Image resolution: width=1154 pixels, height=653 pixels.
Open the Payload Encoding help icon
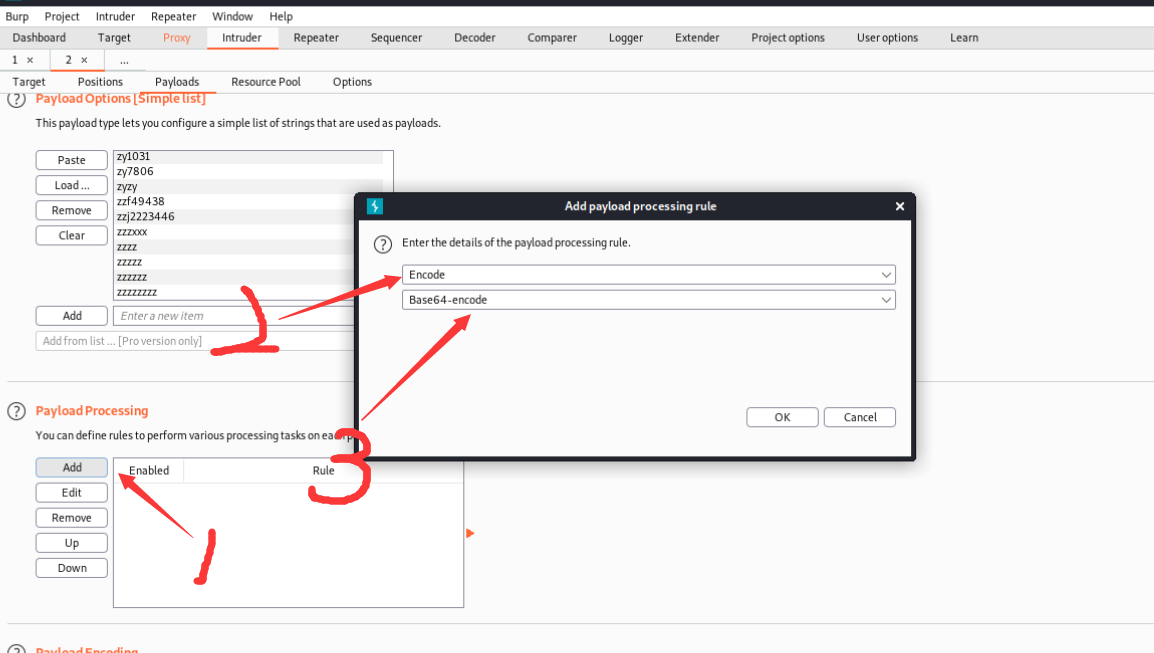click(16, 649)
